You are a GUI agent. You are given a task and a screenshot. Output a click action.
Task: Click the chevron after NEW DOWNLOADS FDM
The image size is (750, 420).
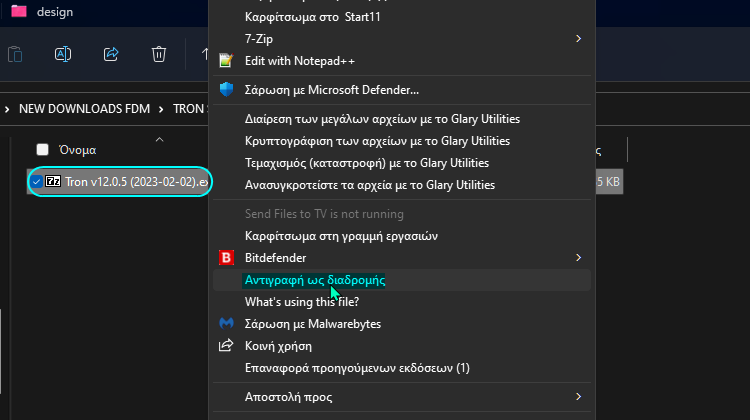coord(161,109)
